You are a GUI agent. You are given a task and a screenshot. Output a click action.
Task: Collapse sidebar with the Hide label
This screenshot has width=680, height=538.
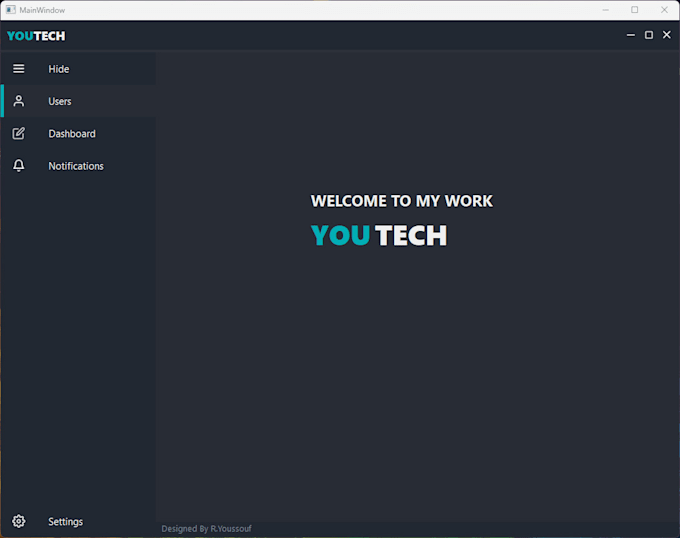coord(59,69)
